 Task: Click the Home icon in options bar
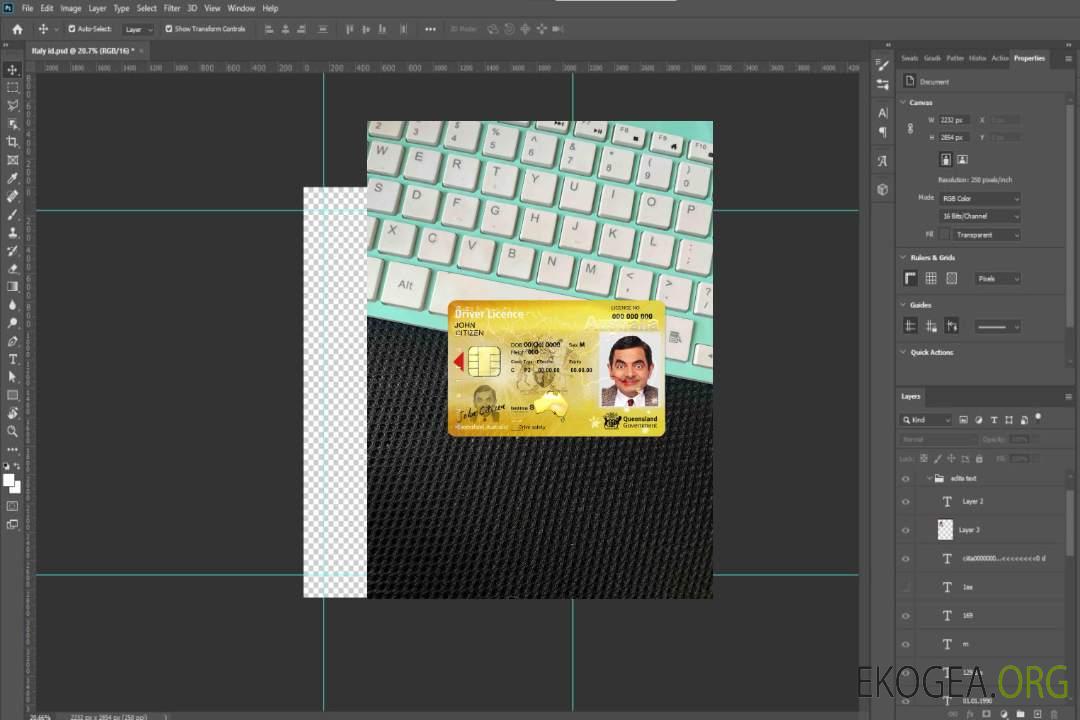[17, 29]
